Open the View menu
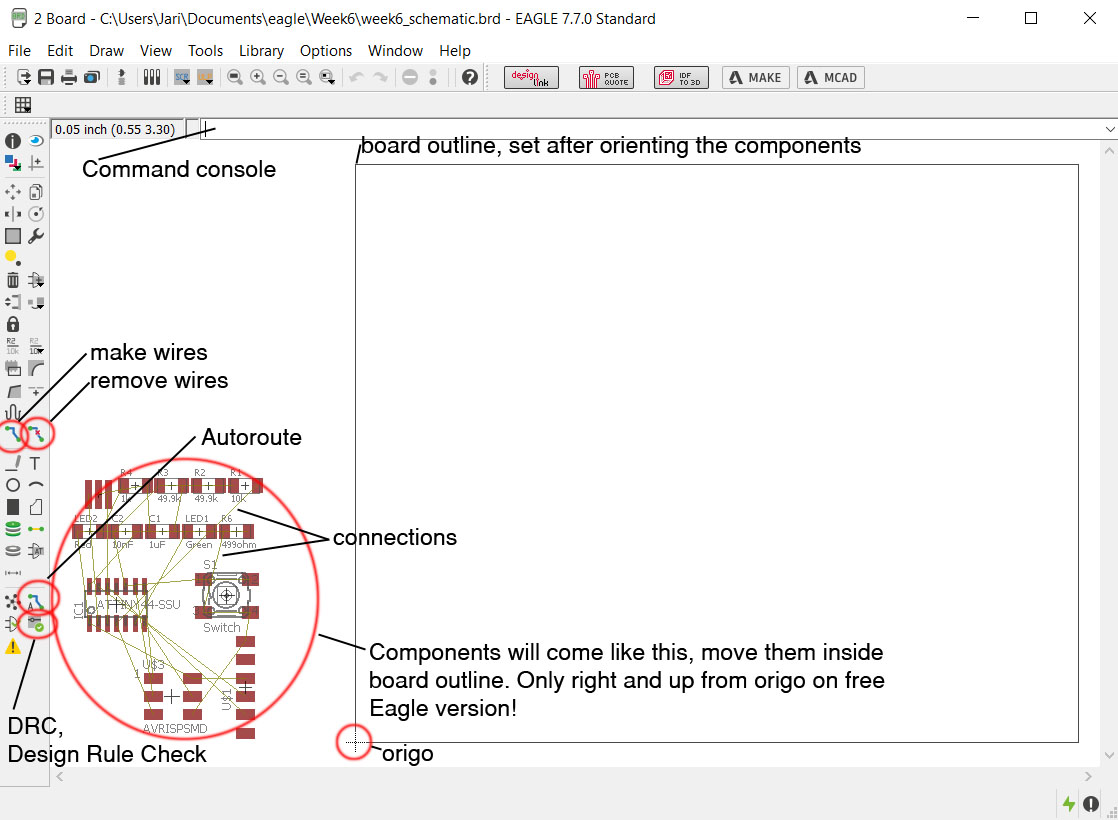This screenshot has width=1118, height=820. (155, 51)
